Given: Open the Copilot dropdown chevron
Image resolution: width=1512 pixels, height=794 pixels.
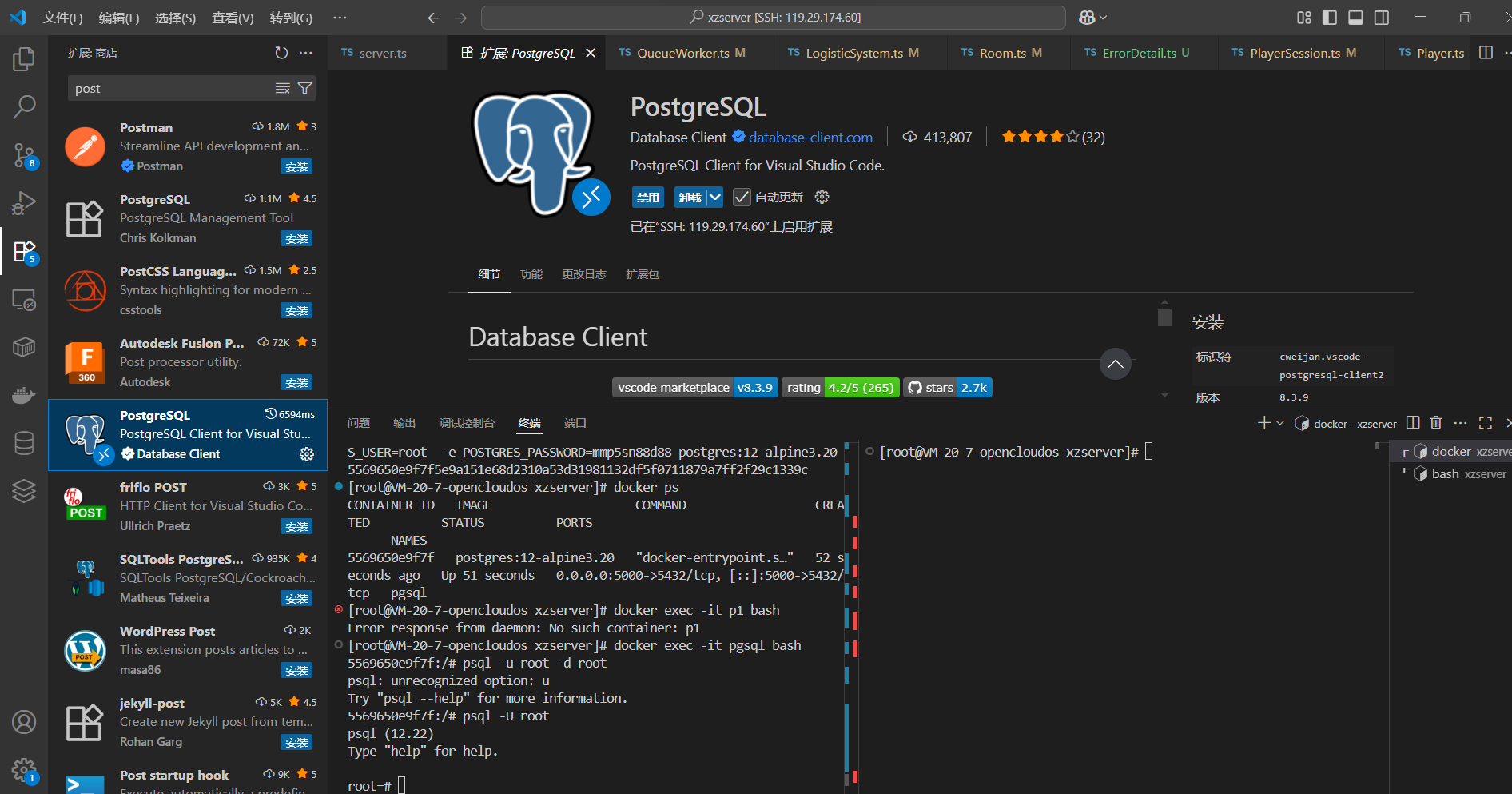Looking at the screenshot, I should click(x=1104, y=18).
